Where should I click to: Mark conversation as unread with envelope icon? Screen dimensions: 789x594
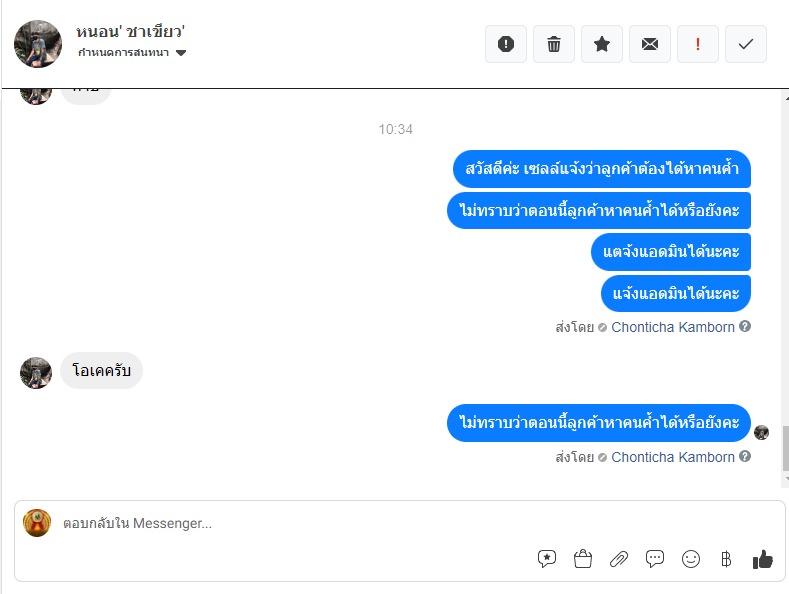[650, 44]
